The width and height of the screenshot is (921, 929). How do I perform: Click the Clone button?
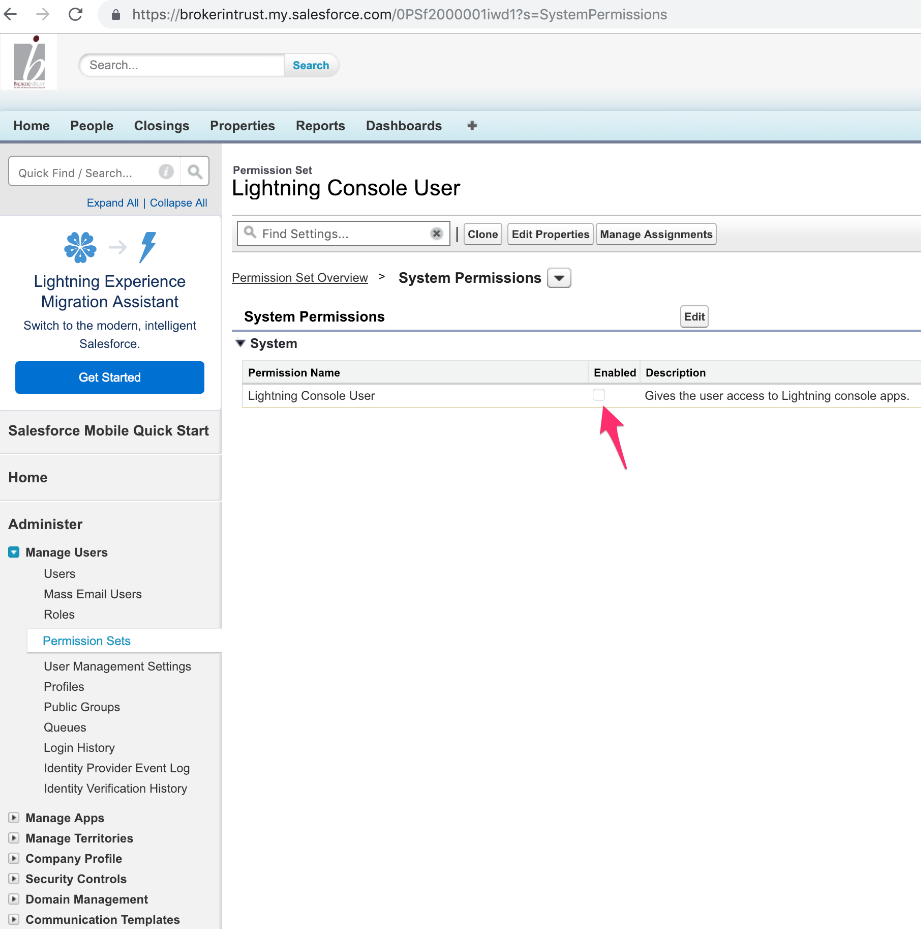(482, 234)
